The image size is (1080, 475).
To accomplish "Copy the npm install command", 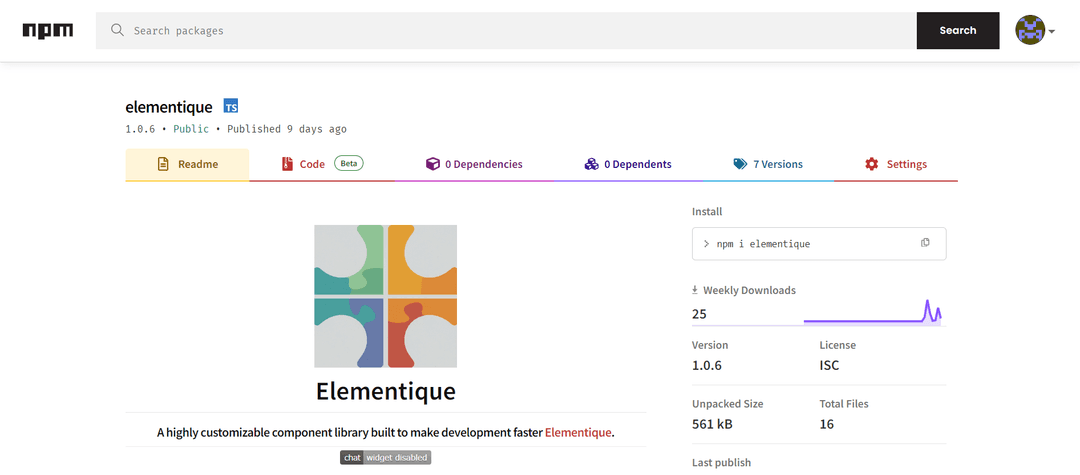I will click(x=925, y=243).
